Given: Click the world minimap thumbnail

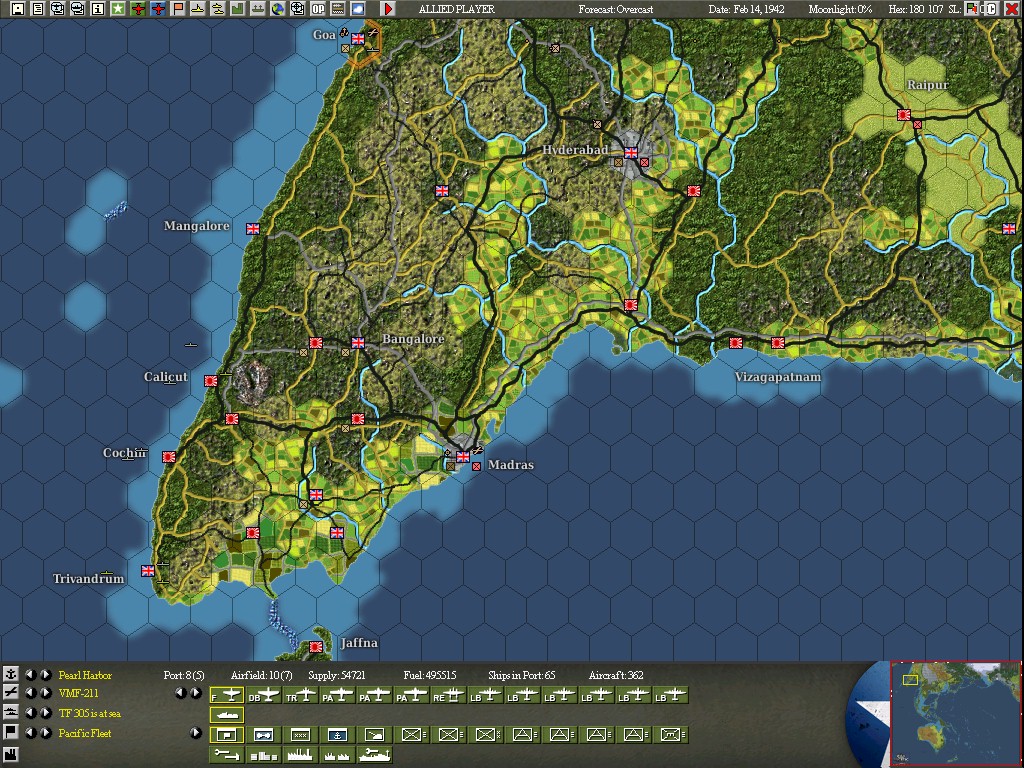Looking at the screenshot, I should click(x=955, y=714).
